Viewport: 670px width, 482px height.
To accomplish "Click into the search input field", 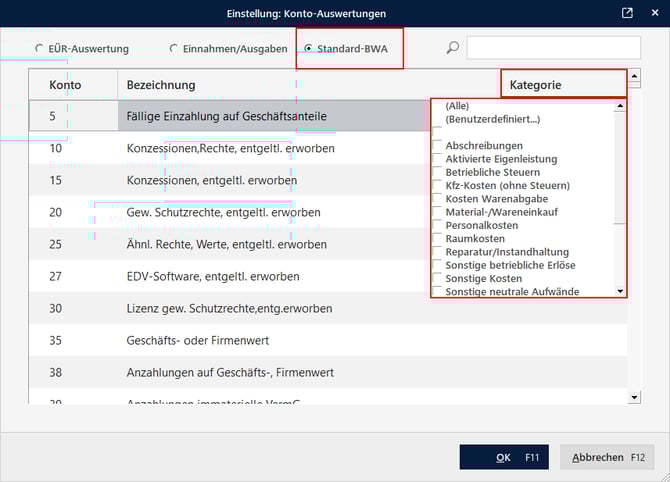I will 553,47.
